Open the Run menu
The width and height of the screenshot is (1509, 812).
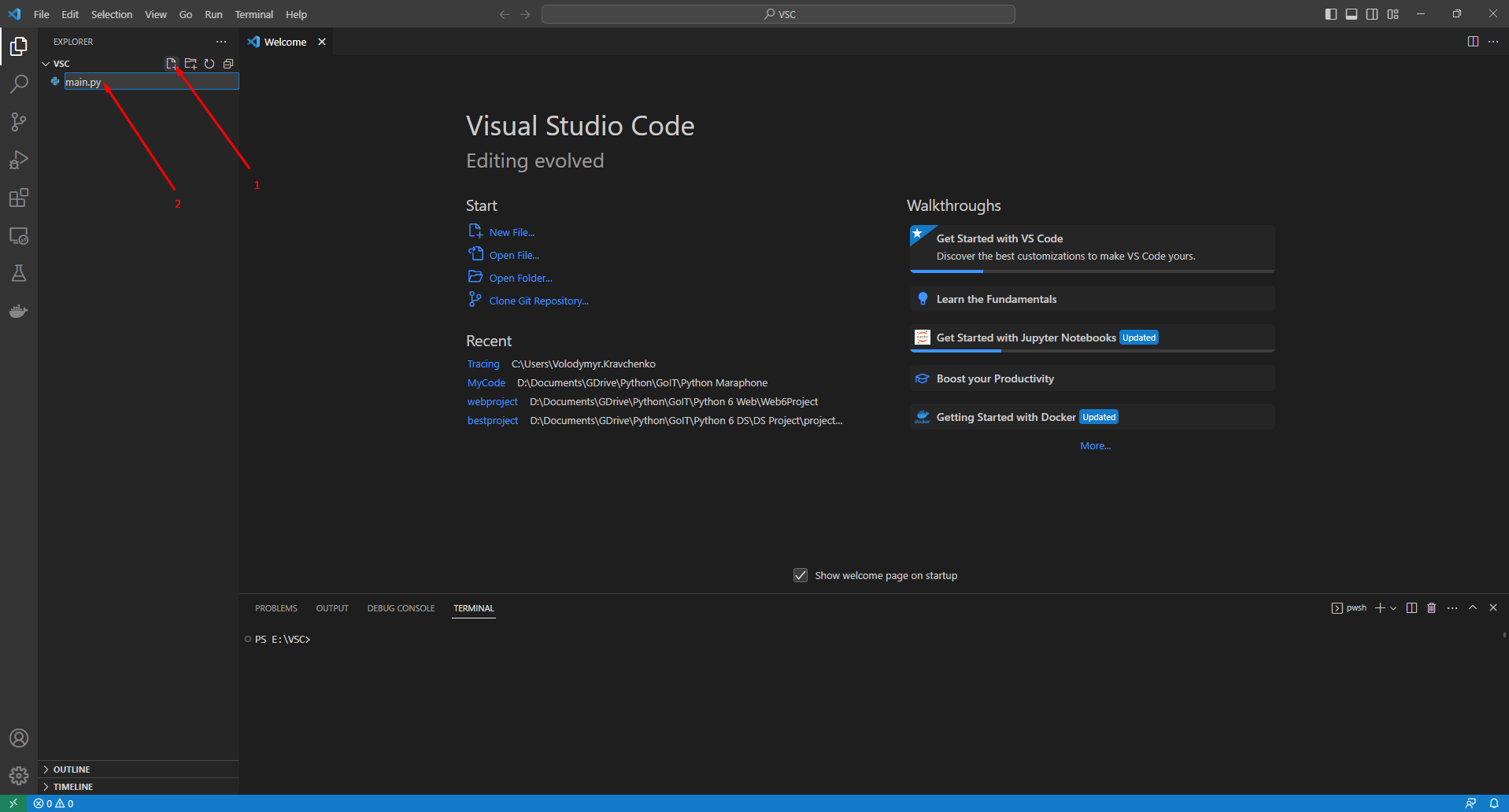(213, 14)
